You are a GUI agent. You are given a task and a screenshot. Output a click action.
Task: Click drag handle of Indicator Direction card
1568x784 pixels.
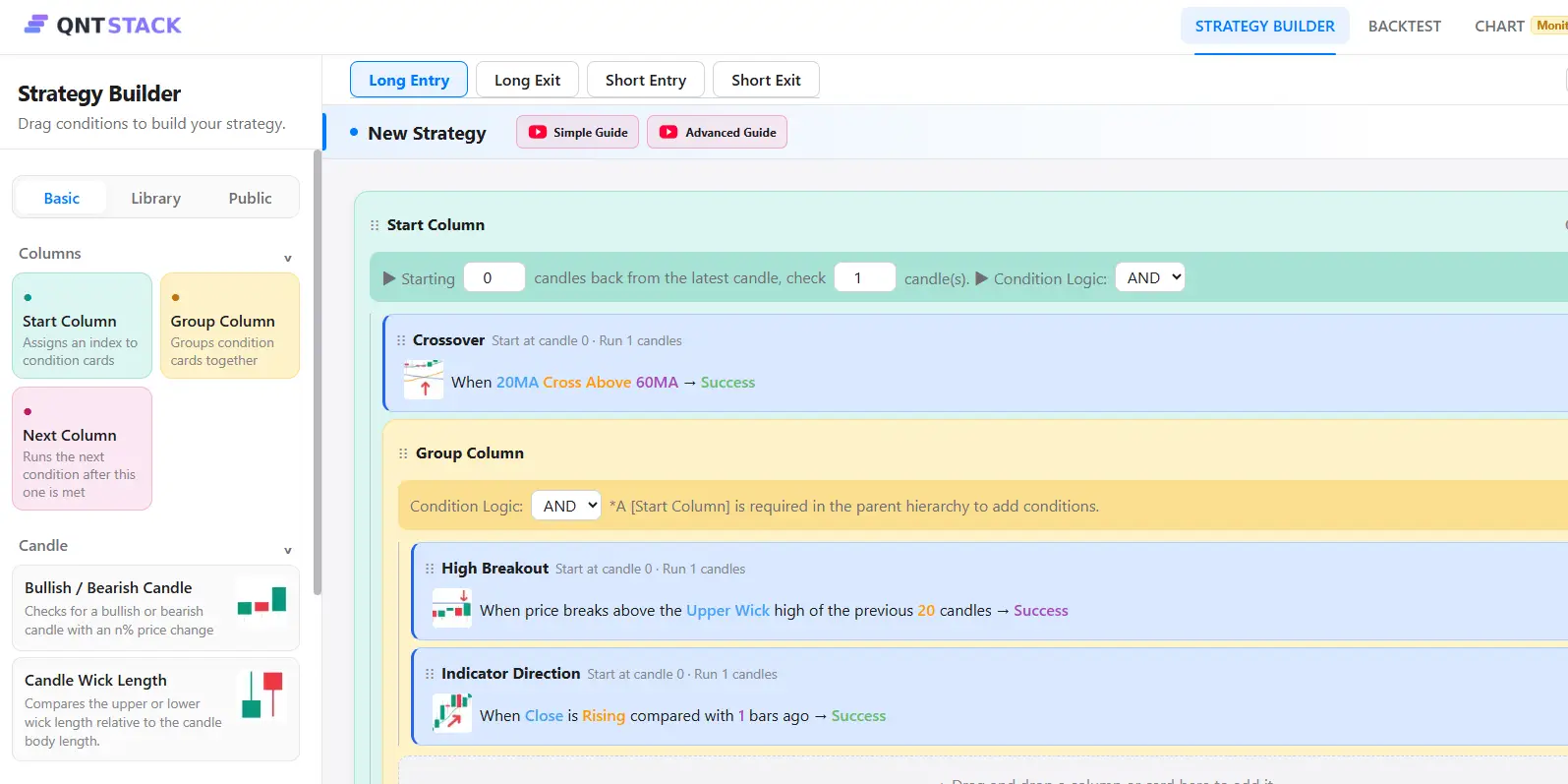tap(430, 674)
